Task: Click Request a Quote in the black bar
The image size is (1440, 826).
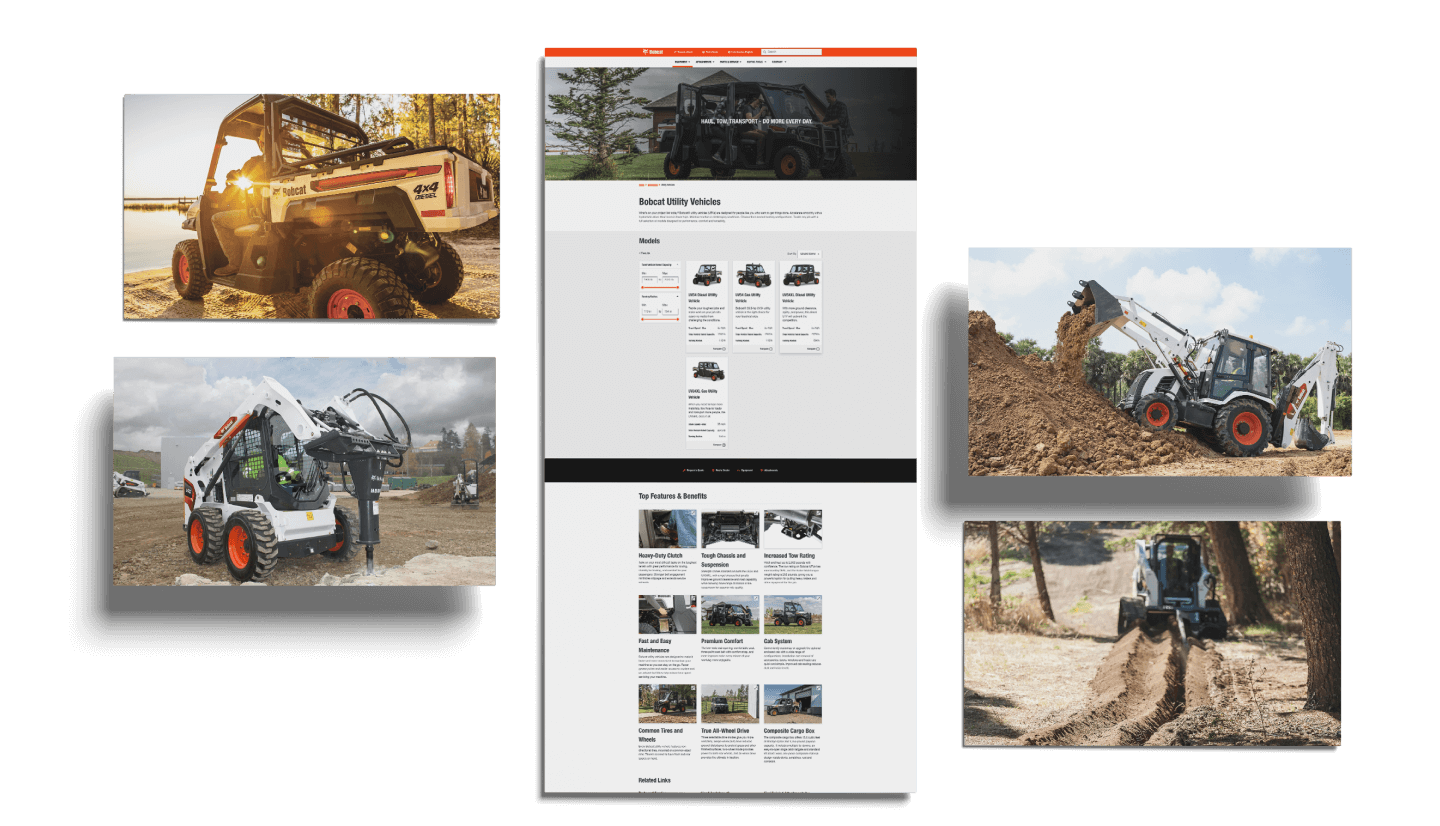Action: [694, 469]
